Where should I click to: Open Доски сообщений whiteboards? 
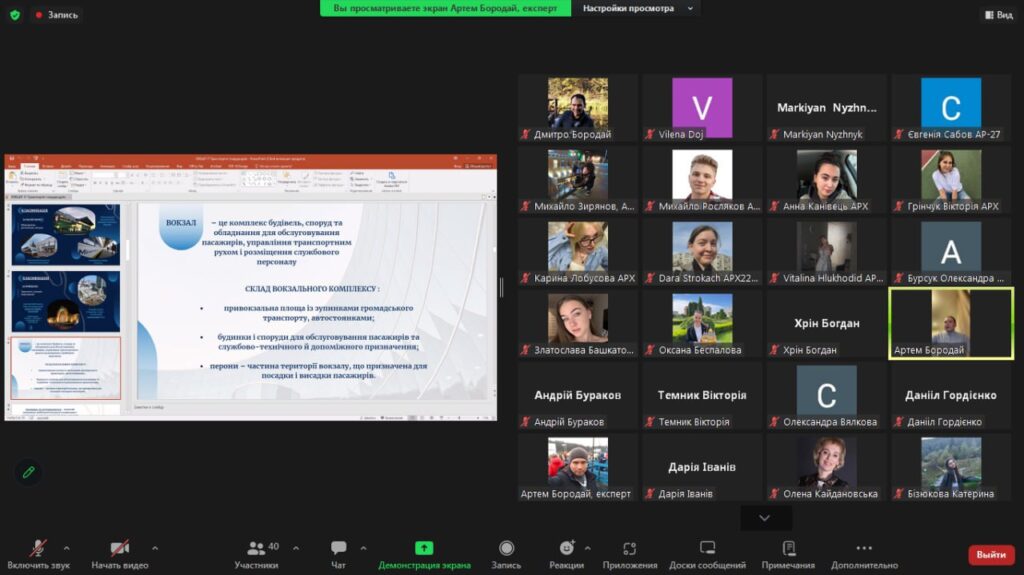pyautogui.click(x=707, y=553)
